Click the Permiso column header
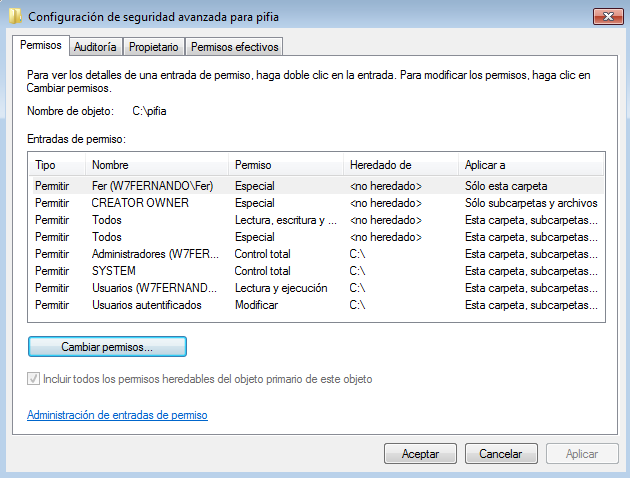This screenshot has height=478, width=630. (286, 165)
